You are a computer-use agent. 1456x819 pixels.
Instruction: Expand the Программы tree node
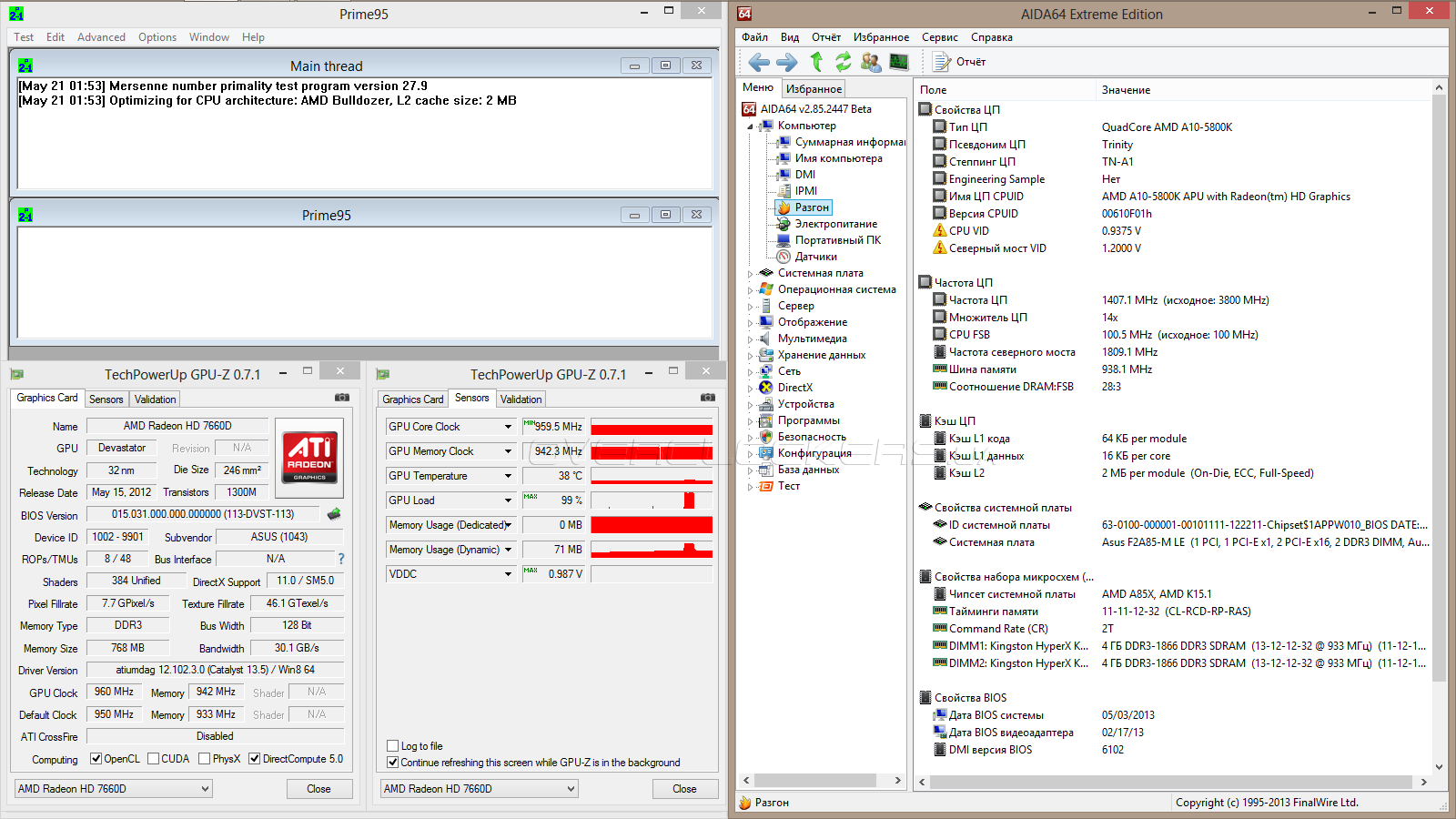pos(750,420)
